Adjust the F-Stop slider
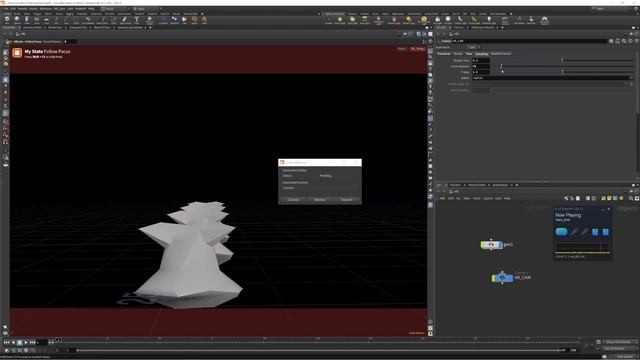 coord(562,72)
